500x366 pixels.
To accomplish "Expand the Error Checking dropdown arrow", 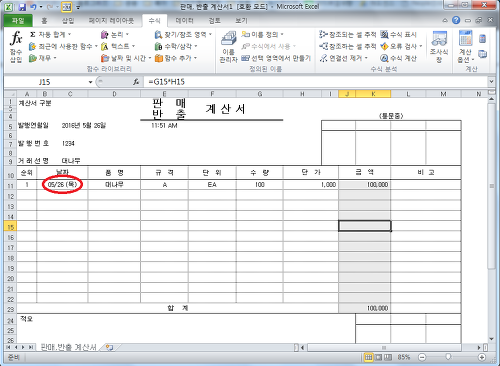I will 421,46.
